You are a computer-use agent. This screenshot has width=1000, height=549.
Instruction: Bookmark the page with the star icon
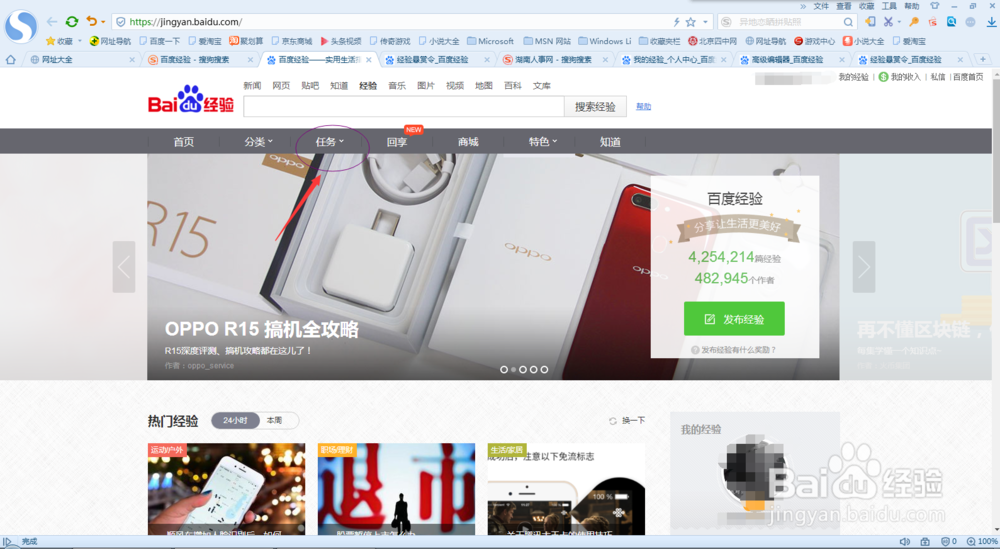tap(691, 22)
